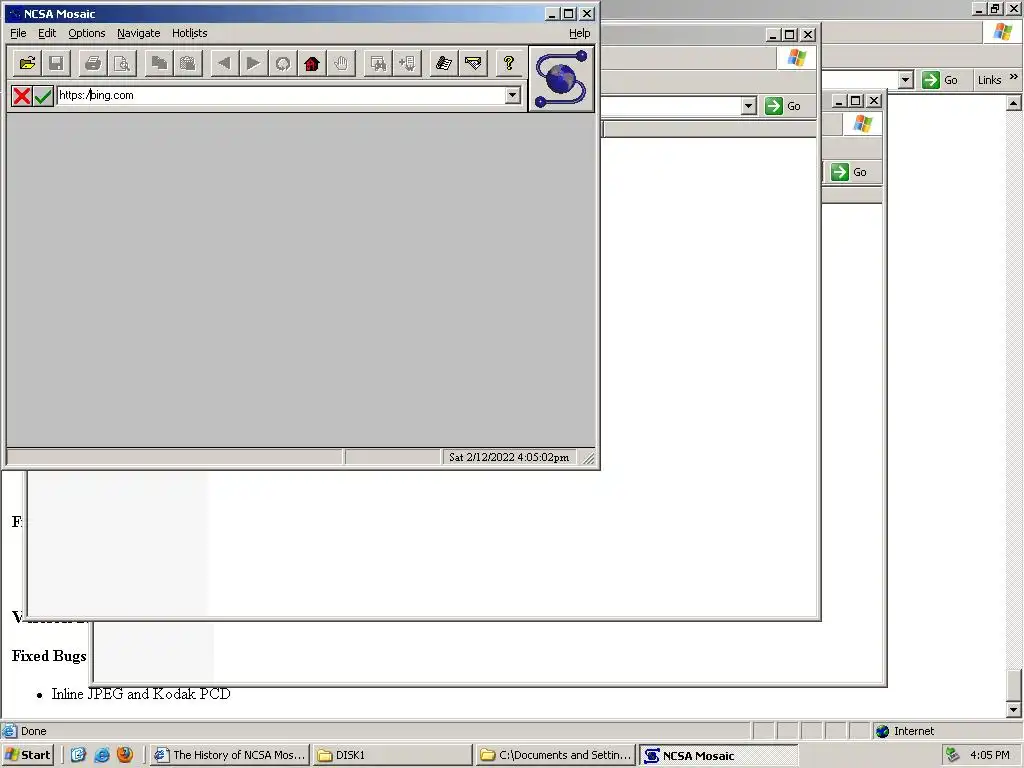1024x768 pixels.
Task: Click the question mark Help icon
Action: [509, 63]
